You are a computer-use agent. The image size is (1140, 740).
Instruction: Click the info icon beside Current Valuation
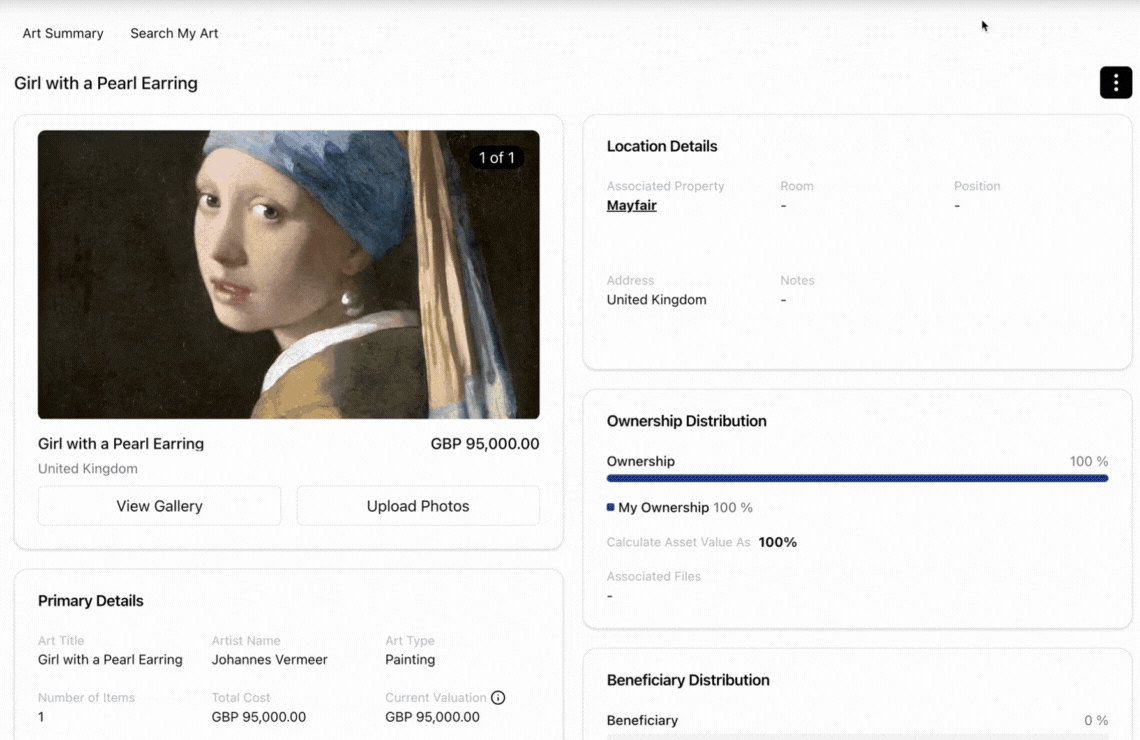tap(498, 698)
